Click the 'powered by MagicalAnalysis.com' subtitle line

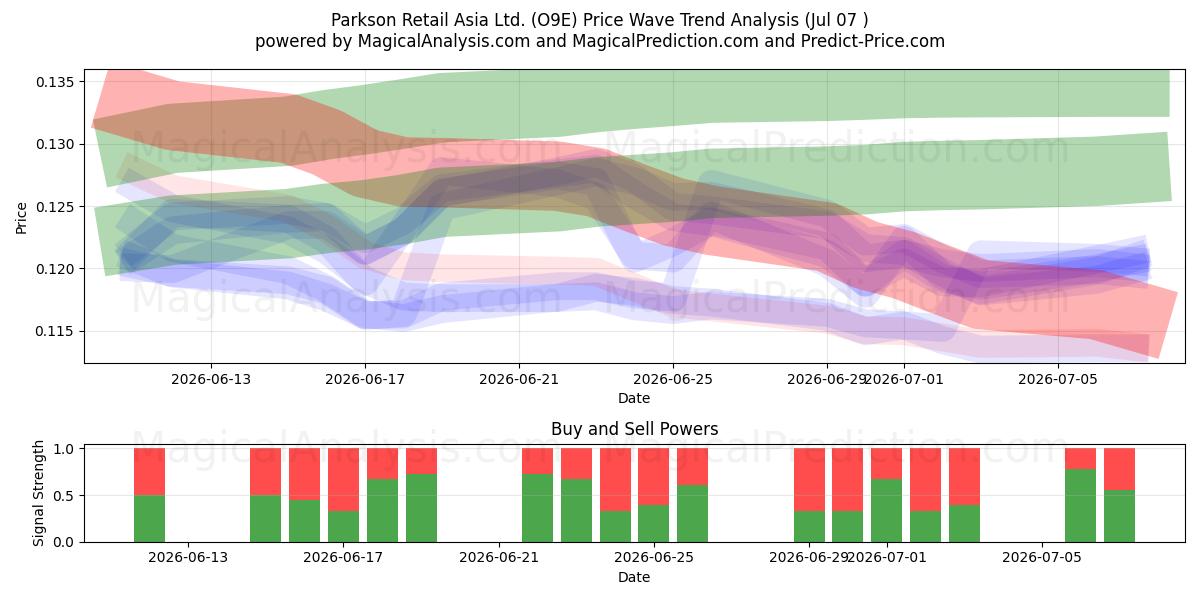click(600, 41)
